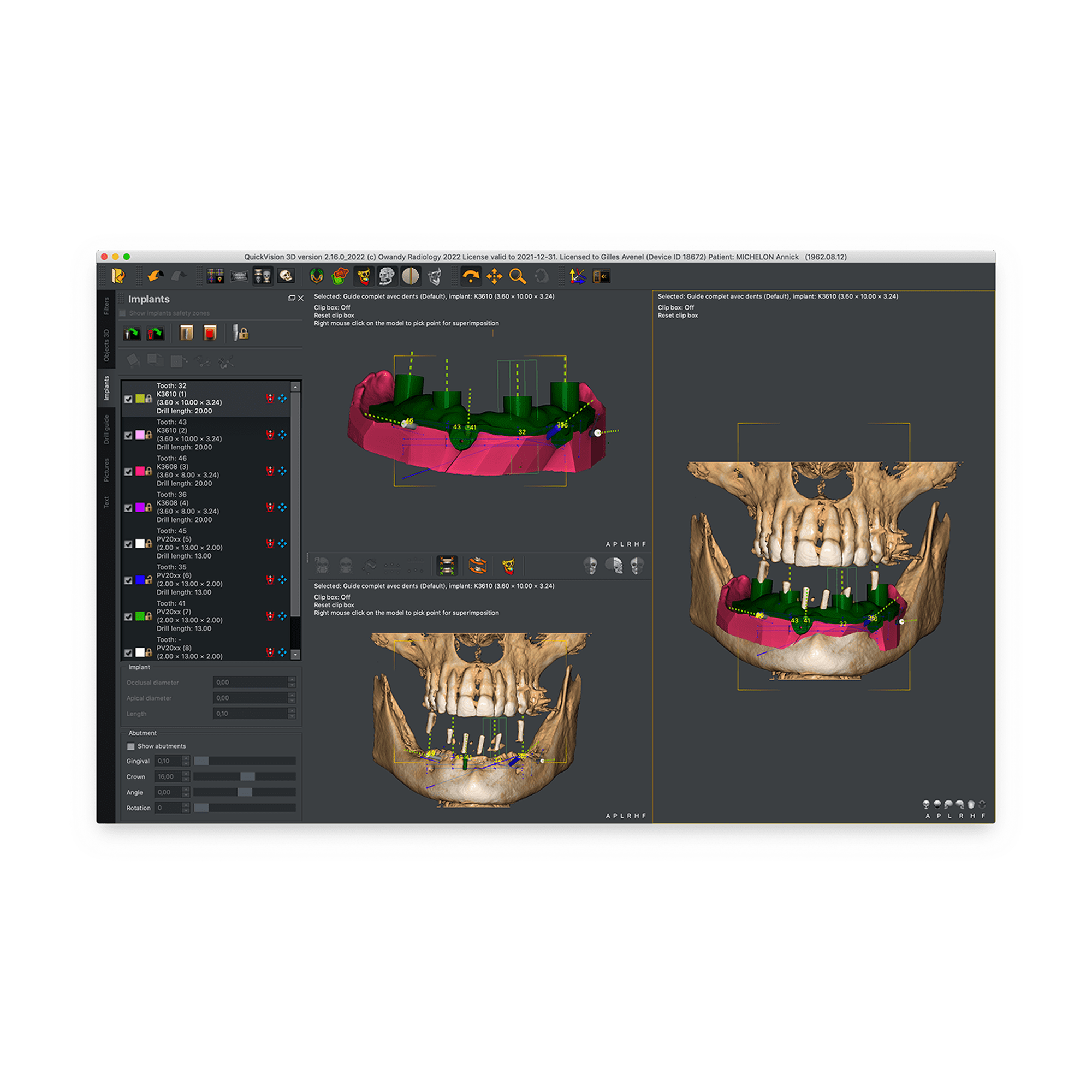The width and height of the screenshot is (1092, 1092).
Task: Click the implant list scroll down arrow
Action: click(x=295, y=654)
